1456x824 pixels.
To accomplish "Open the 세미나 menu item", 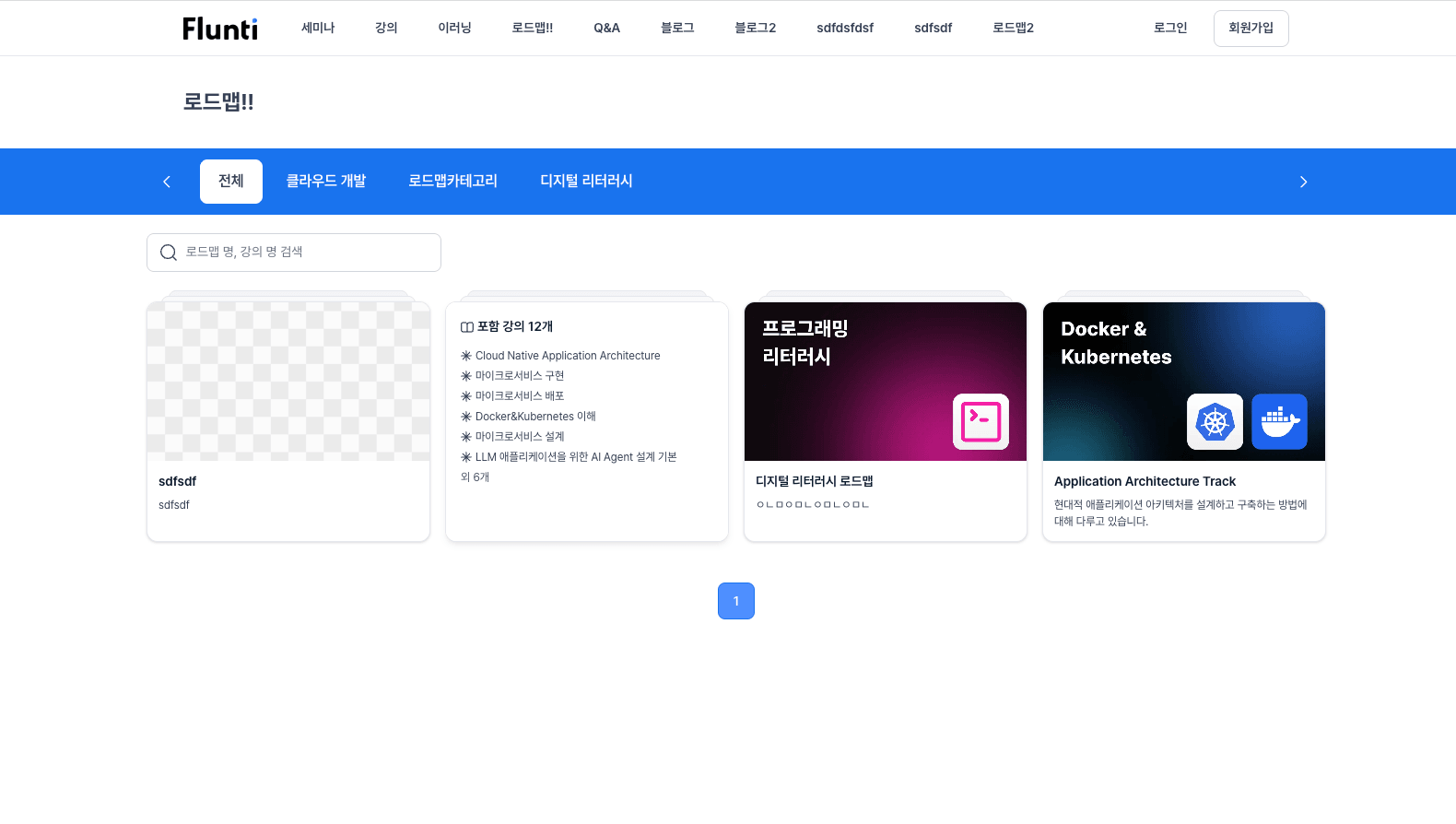I will [318, 28].
